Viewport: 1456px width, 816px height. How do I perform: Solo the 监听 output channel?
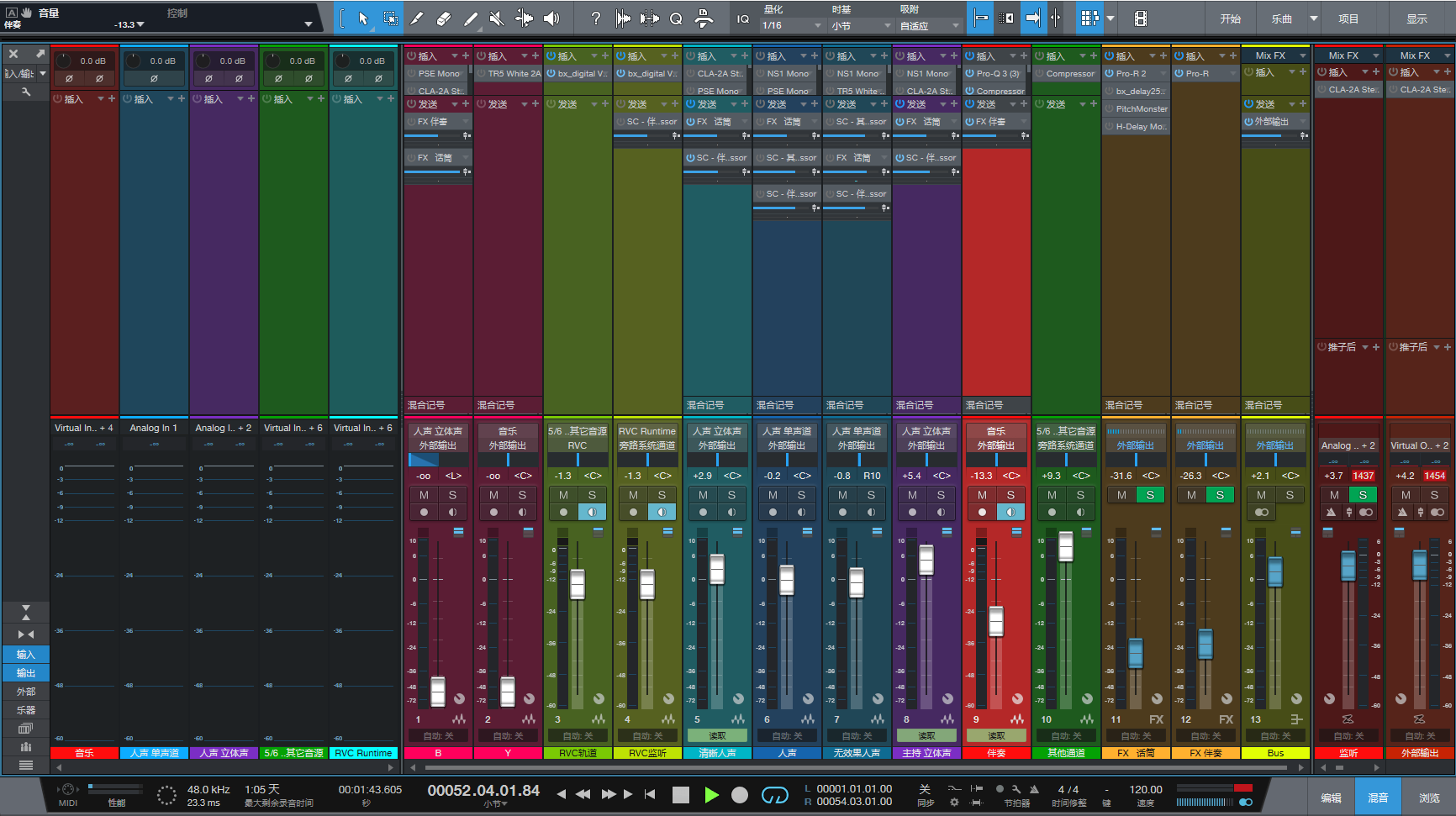[1363, 495]
